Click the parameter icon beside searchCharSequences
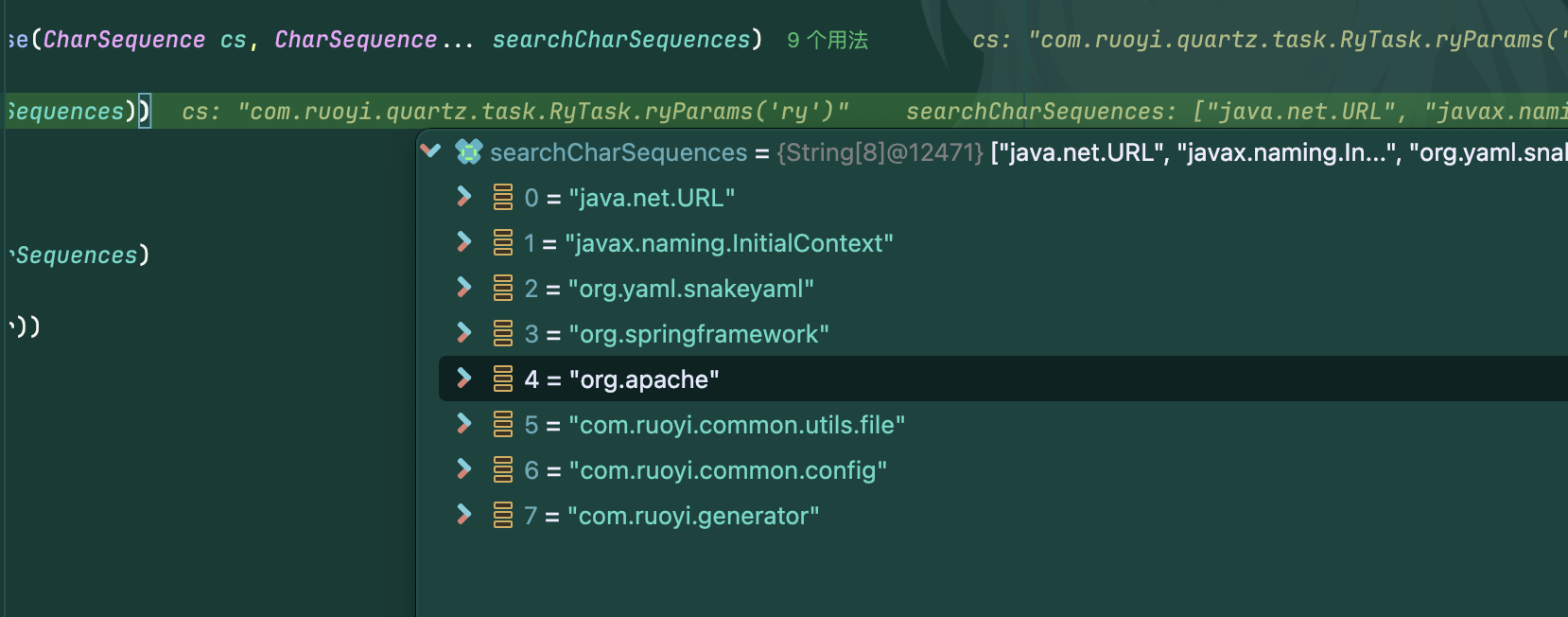1568x617 pixels. coord(468,151)
